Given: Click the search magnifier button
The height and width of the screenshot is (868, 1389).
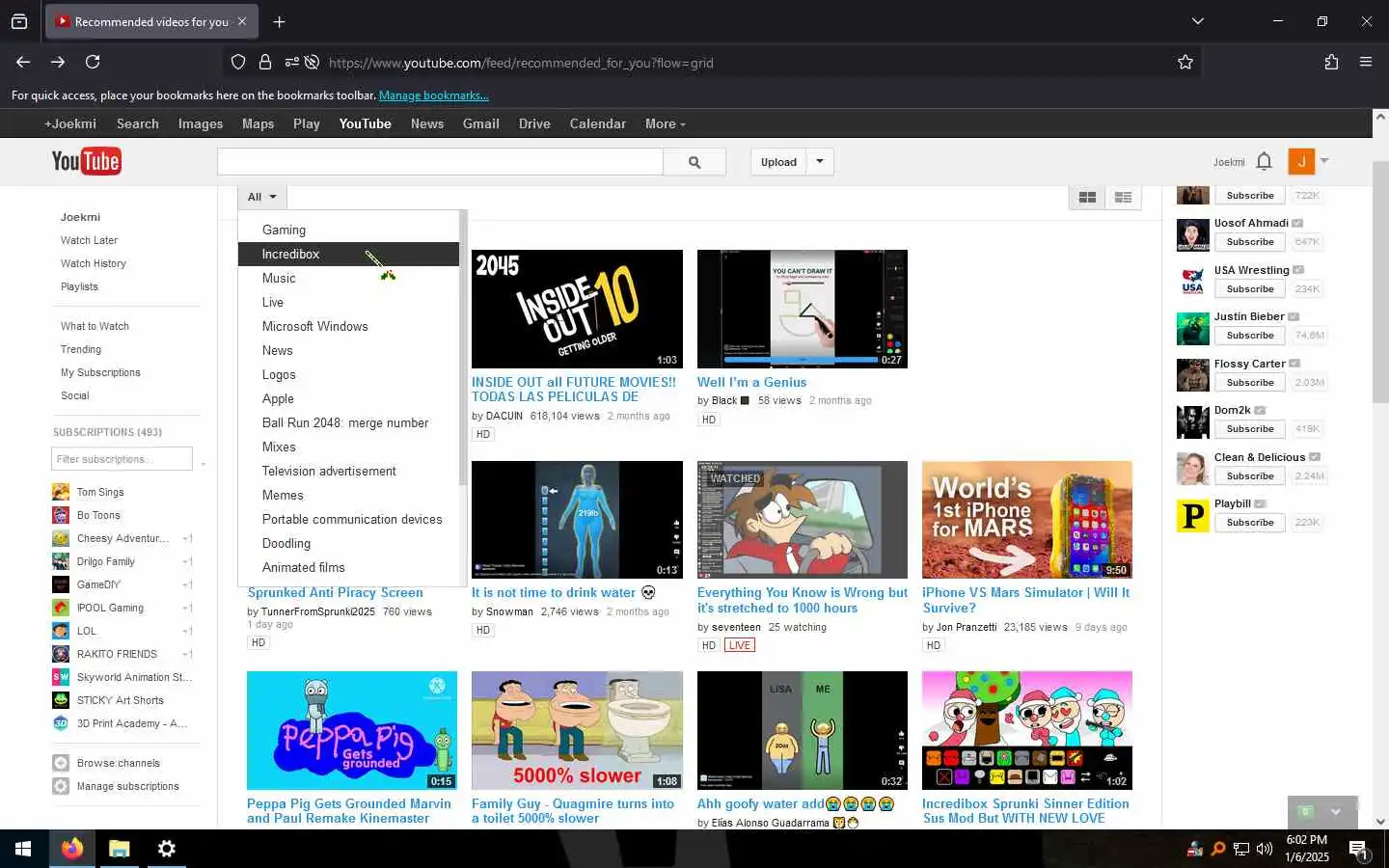Looking at the screenshot, I should point(694,162).
